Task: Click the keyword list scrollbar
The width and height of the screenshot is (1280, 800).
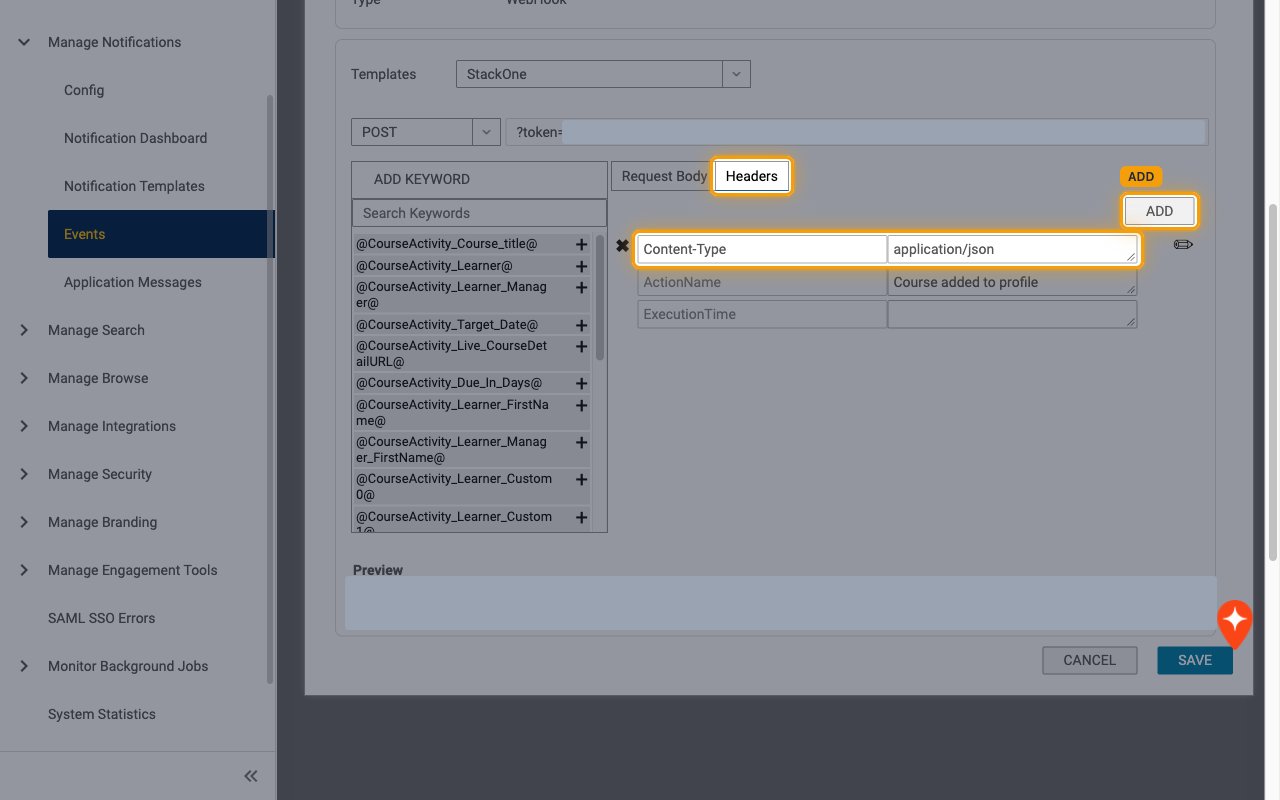Action: click(600, 297)
